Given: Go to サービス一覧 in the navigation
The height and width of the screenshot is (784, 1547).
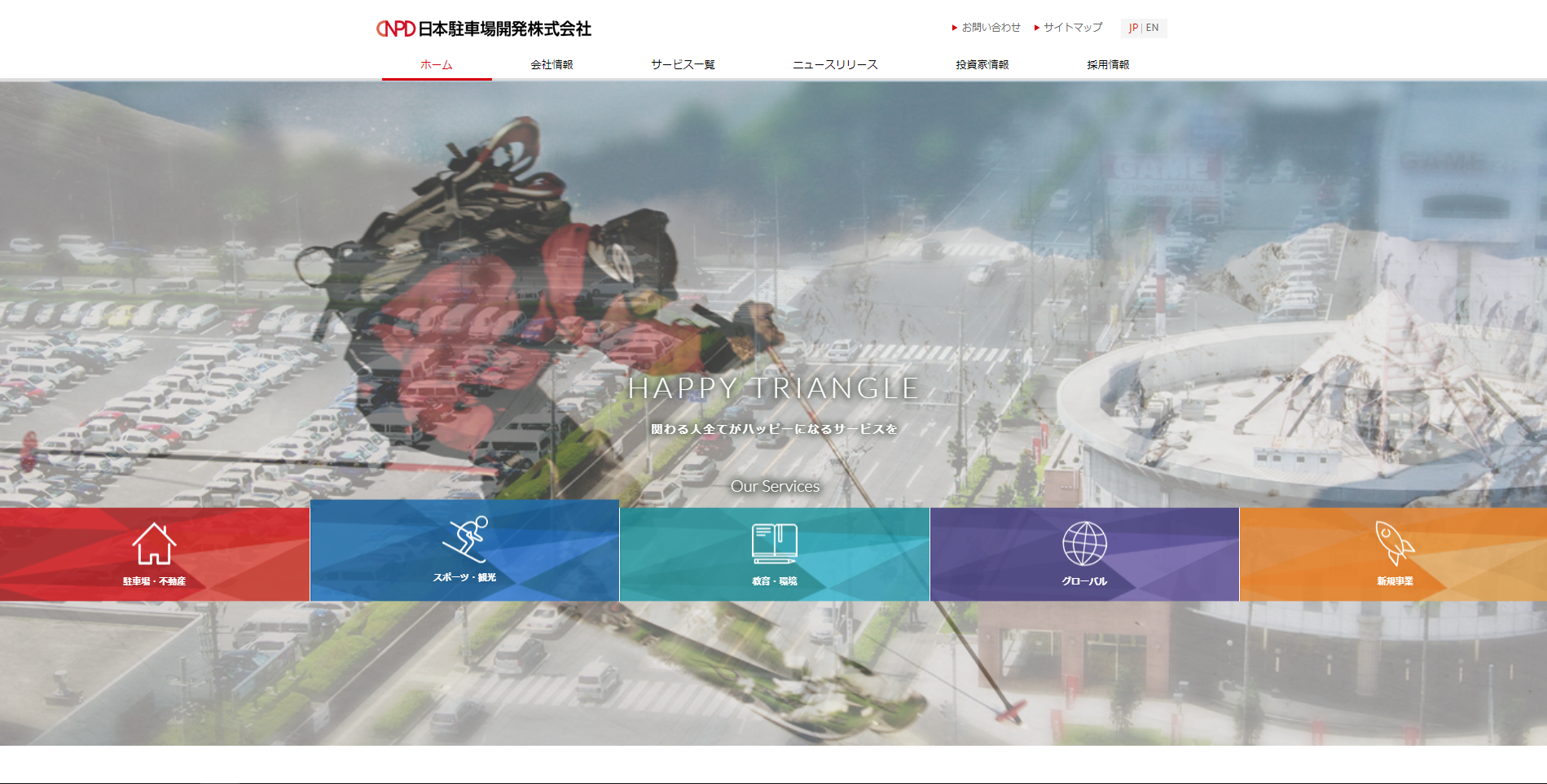Looking at the screenshot, I should (683, 64).
